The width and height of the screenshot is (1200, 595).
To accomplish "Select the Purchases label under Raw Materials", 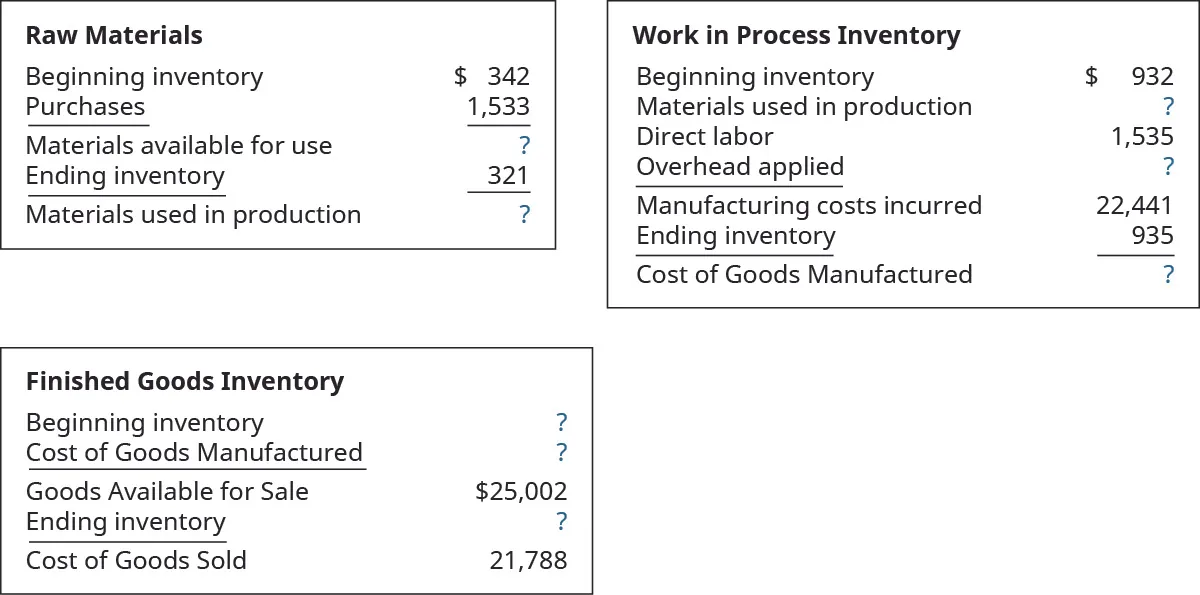I will click(85, 107).
